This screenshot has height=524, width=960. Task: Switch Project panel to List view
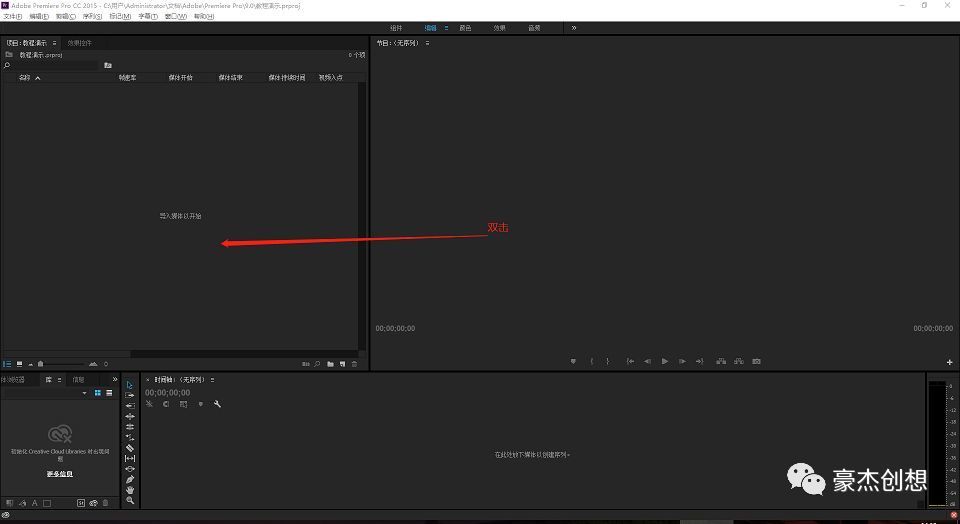[x=7, y=364]
